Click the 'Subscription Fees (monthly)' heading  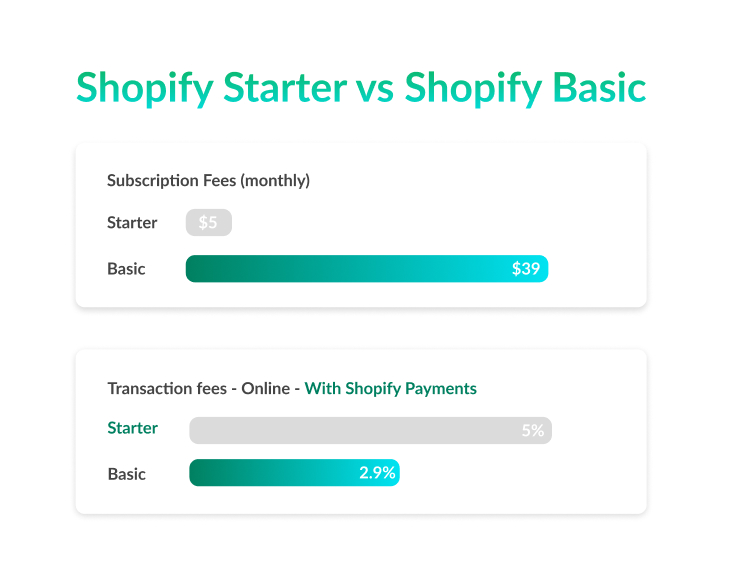[208, 181]
